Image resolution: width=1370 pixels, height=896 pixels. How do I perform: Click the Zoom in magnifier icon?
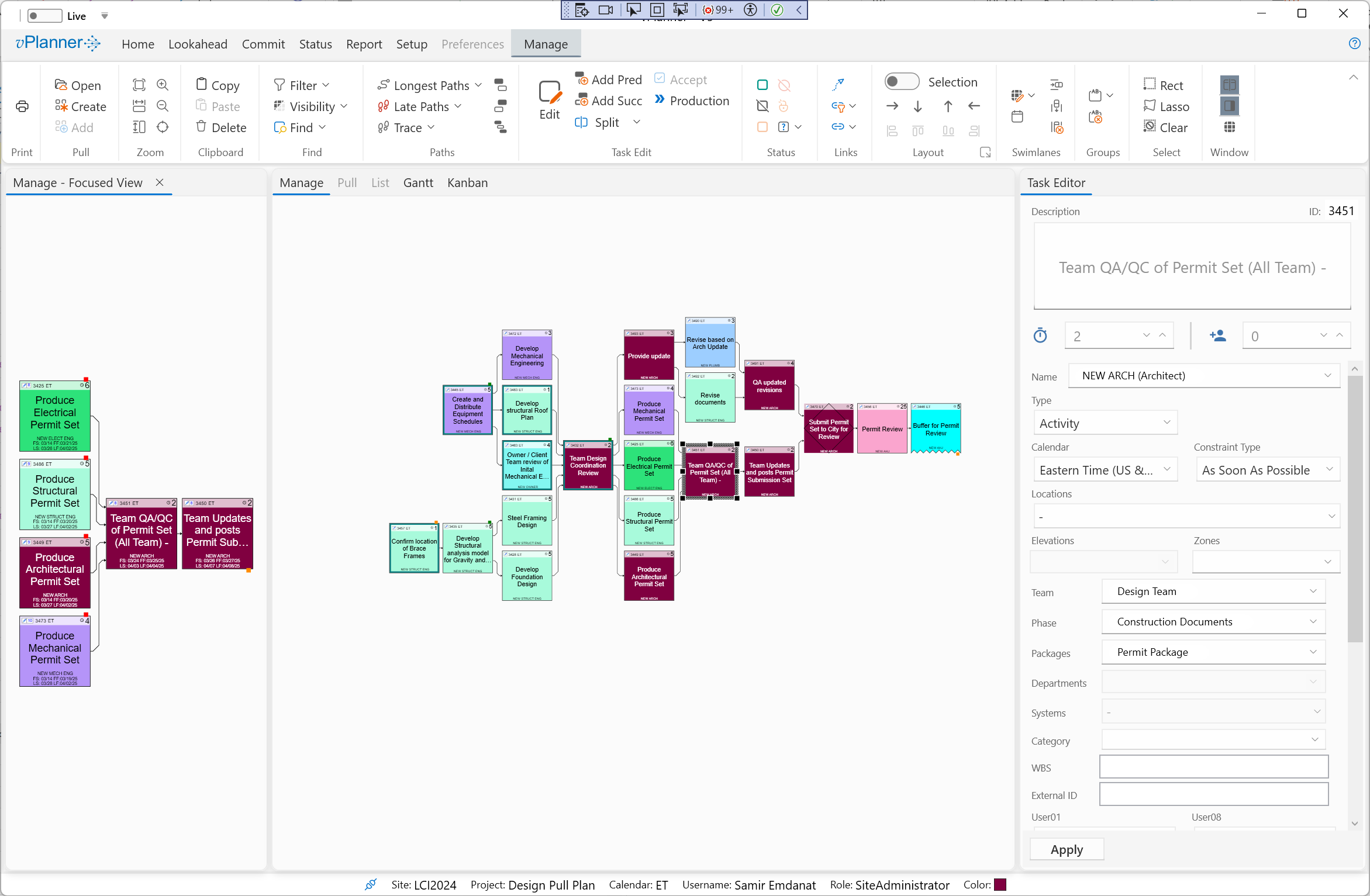tap(163, 85)
